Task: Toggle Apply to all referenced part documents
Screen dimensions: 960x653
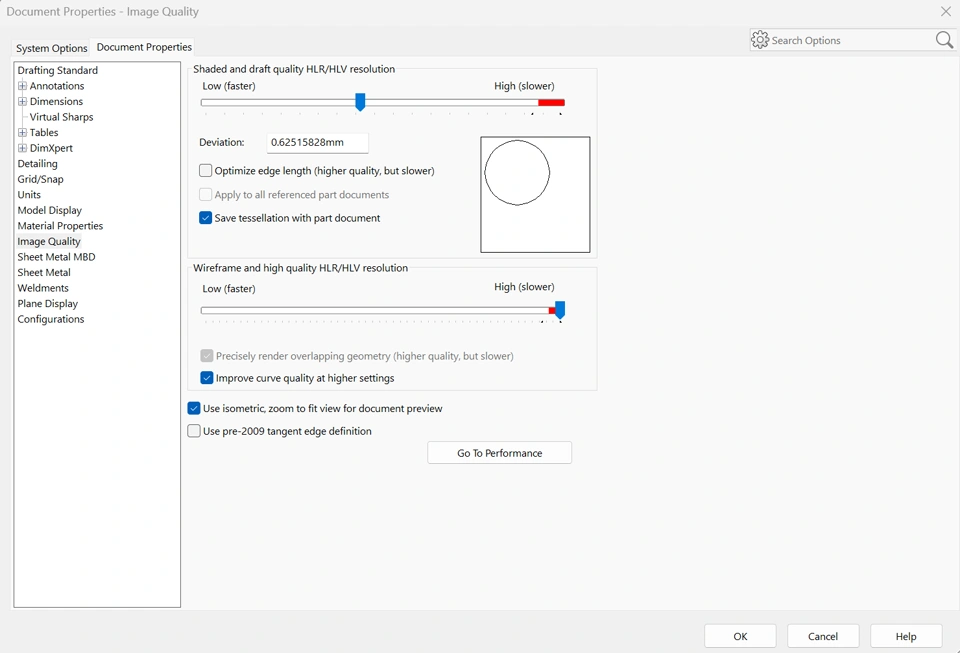Action: point(206,195)
